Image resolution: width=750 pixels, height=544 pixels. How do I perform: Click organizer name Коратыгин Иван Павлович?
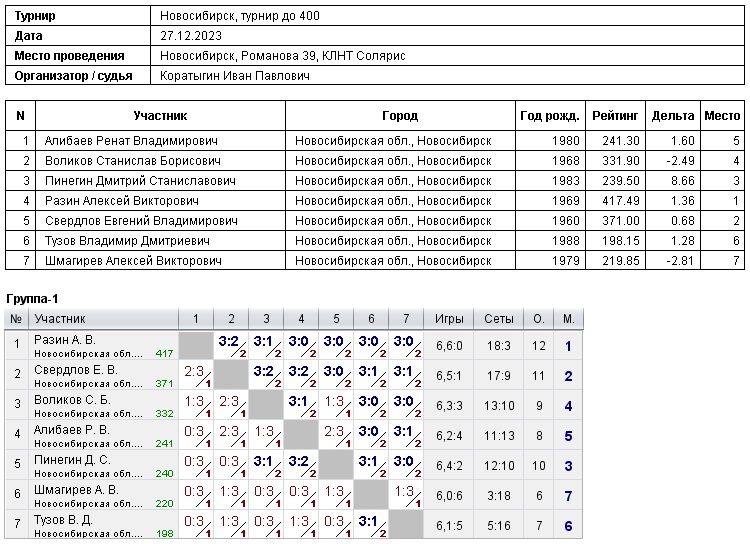point(235,76)
